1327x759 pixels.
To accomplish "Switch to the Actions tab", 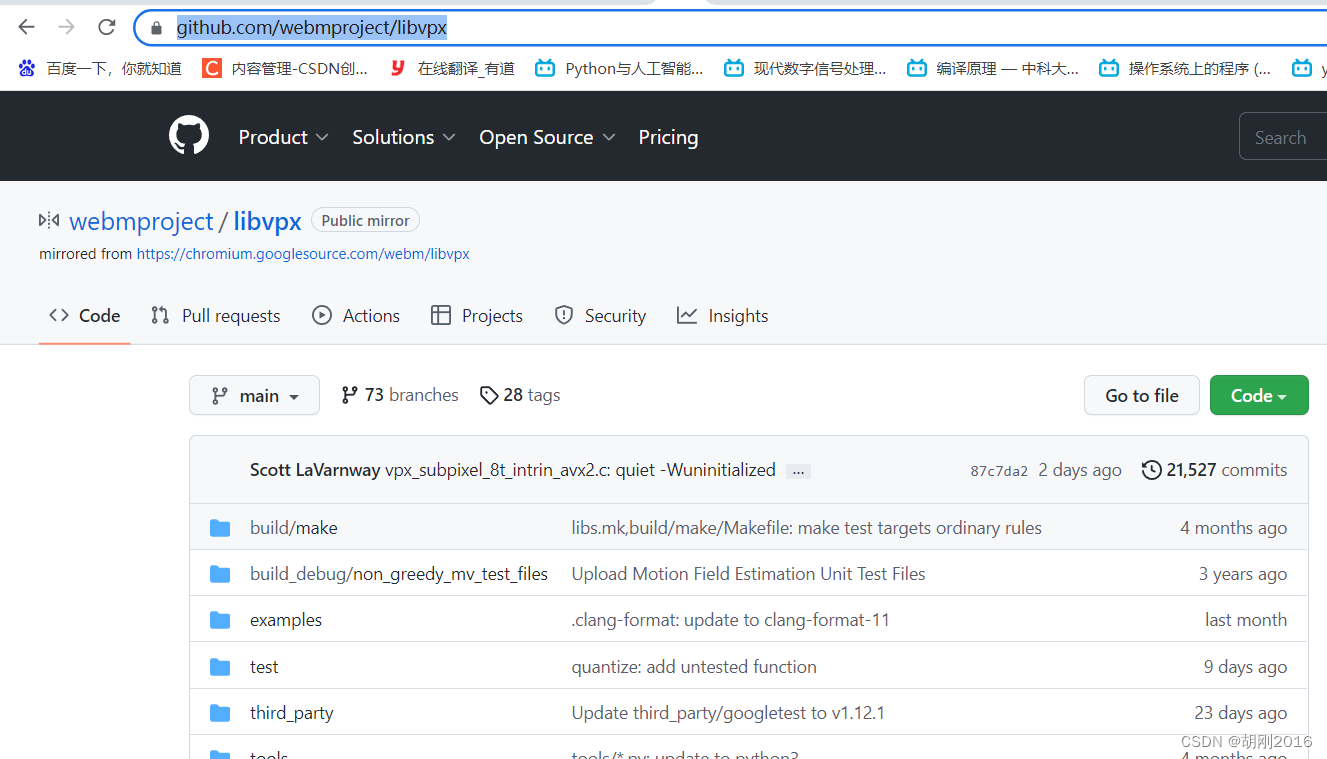I will (356, 315).
